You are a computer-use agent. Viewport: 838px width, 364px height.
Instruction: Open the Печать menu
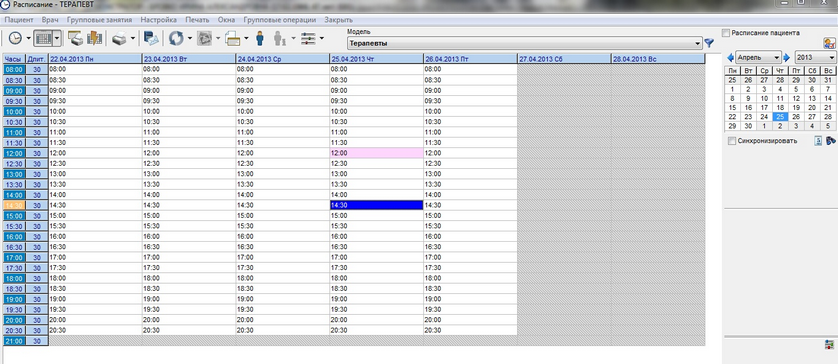tap(197, 20)
